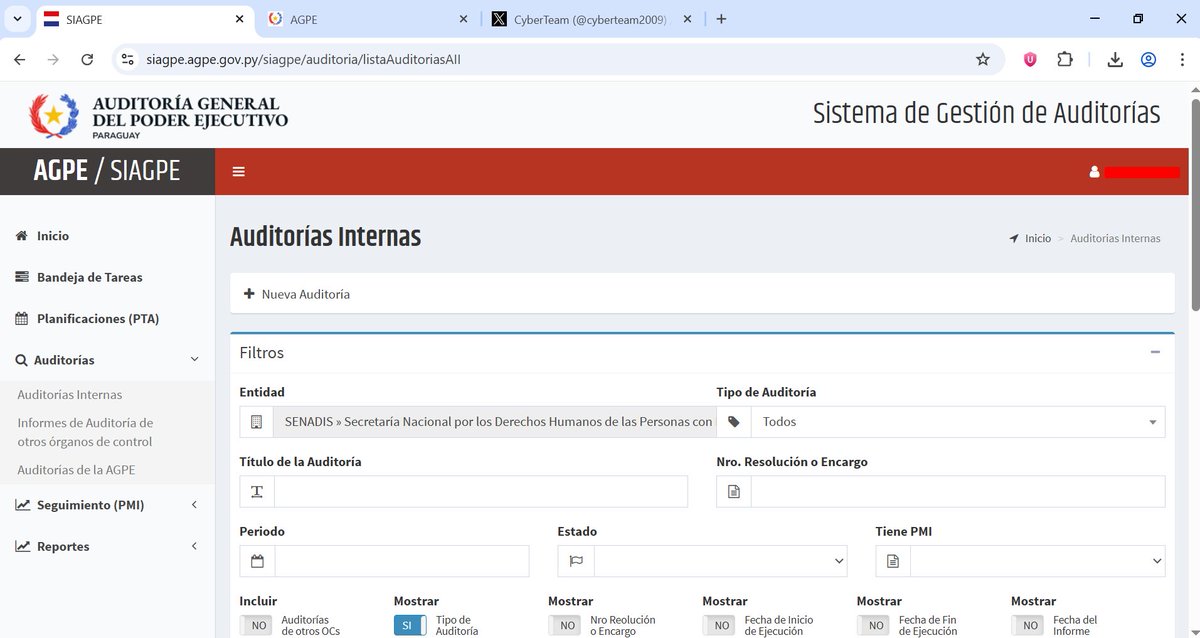Viewport: 1200px width, 638px height.
Task: Click the document icon beside Tiene PMI
Action: click(x=891, y=561)
